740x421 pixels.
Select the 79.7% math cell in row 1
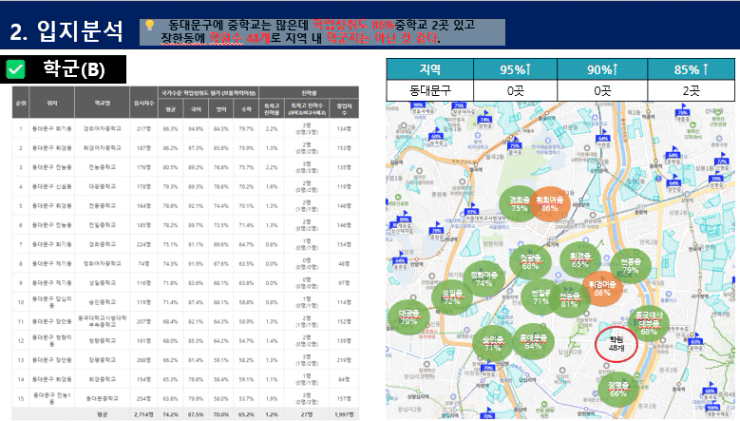246,128
